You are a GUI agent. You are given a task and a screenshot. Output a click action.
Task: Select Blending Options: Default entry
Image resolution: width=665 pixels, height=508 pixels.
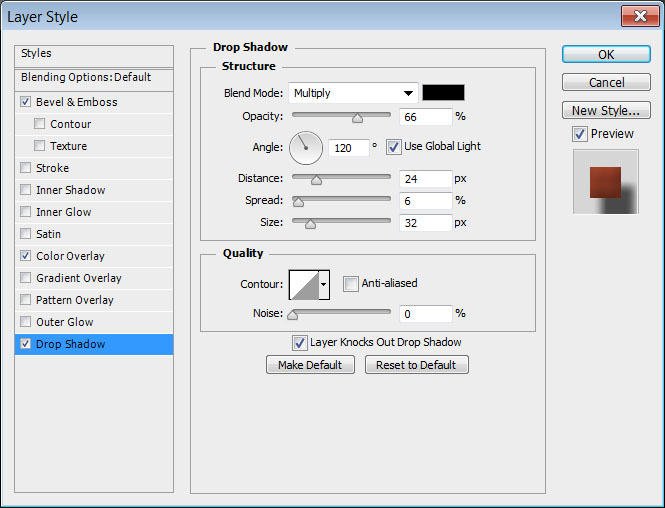[x=86, y=77]
